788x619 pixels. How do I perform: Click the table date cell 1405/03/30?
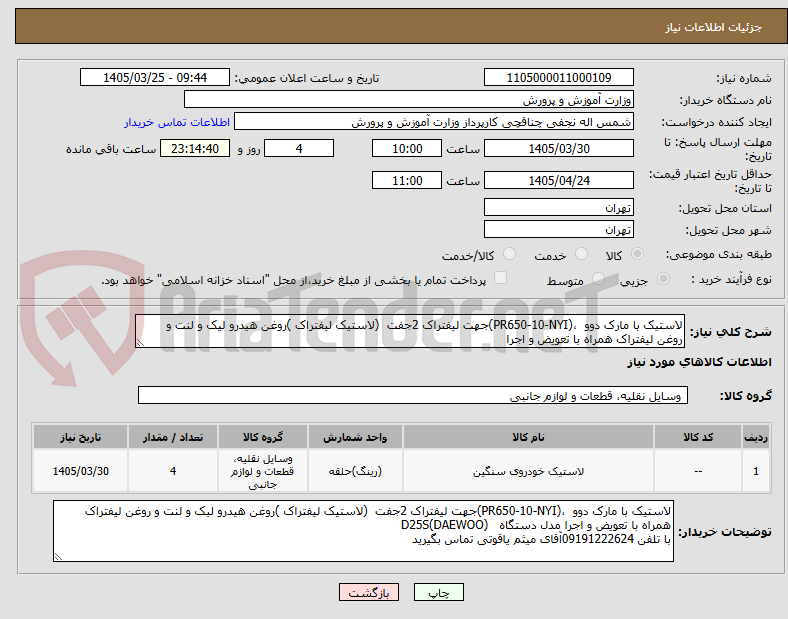pyautogui.click(x=80, y=471)
